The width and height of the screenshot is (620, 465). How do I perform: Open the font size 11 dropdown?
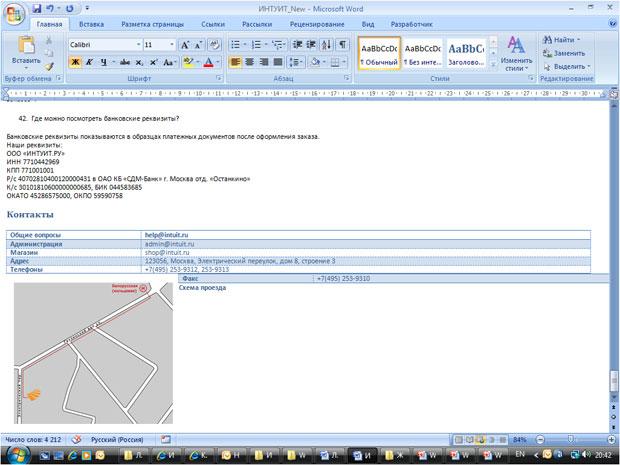(x=172, y=45)
